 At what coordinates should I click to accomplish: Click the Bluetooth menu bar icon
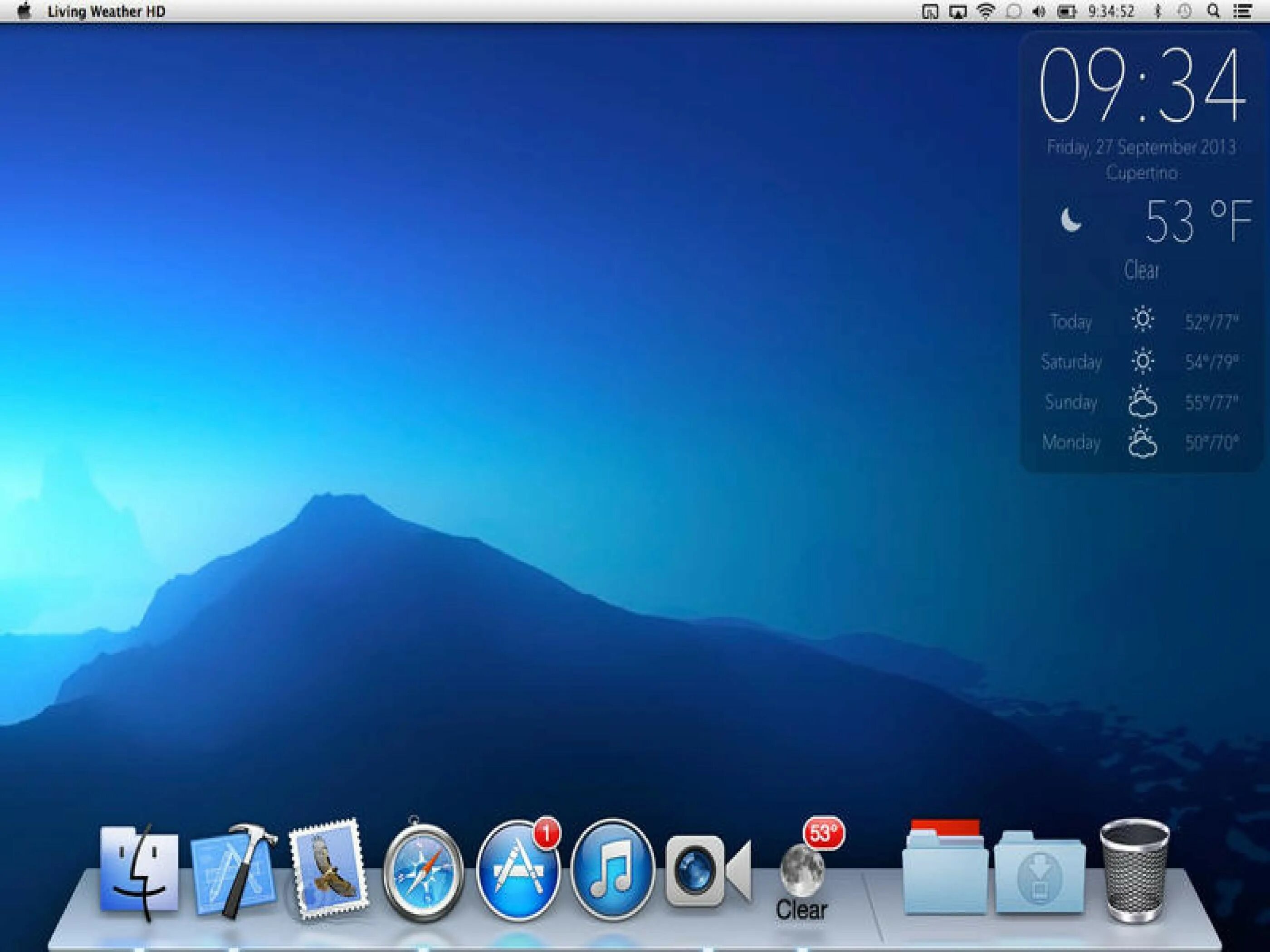[1158, 11]
